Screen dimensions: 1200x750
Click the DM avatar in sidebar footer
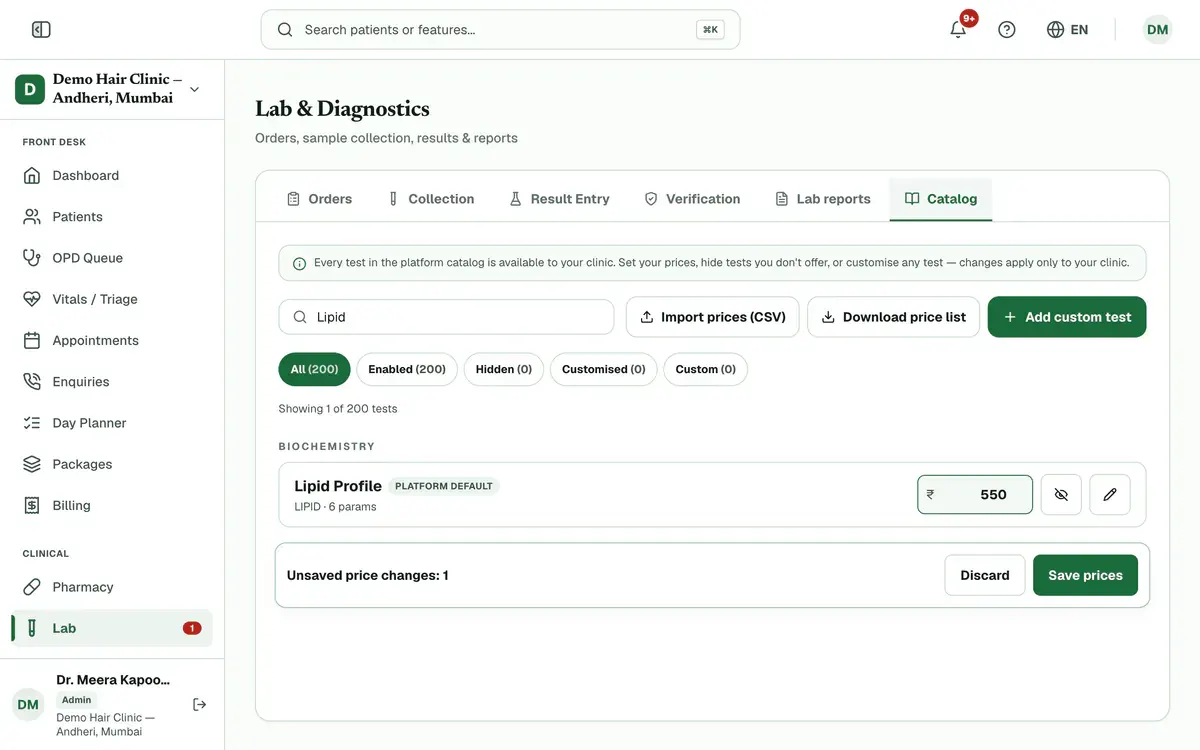tap(28, 705)
